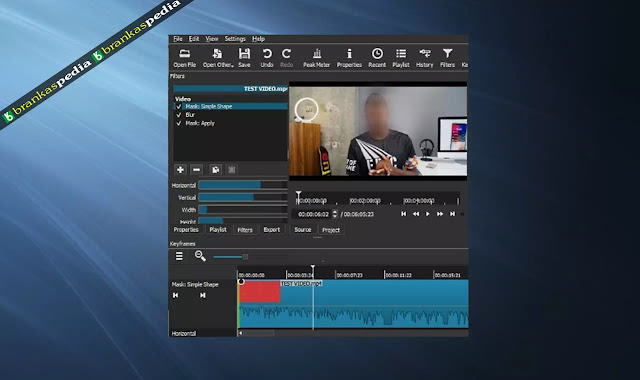Adjust the Vertical filter slider
Screen dimensions: 640x380
[x=243, y=197]
